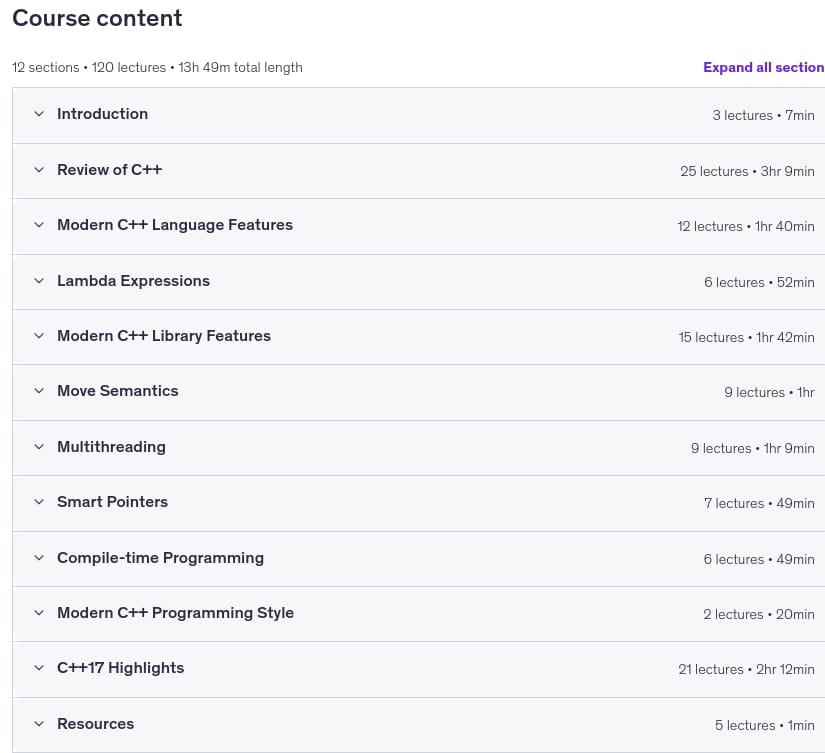Click Expand all sections link
The image size is (825, 753).
point(763,67)
